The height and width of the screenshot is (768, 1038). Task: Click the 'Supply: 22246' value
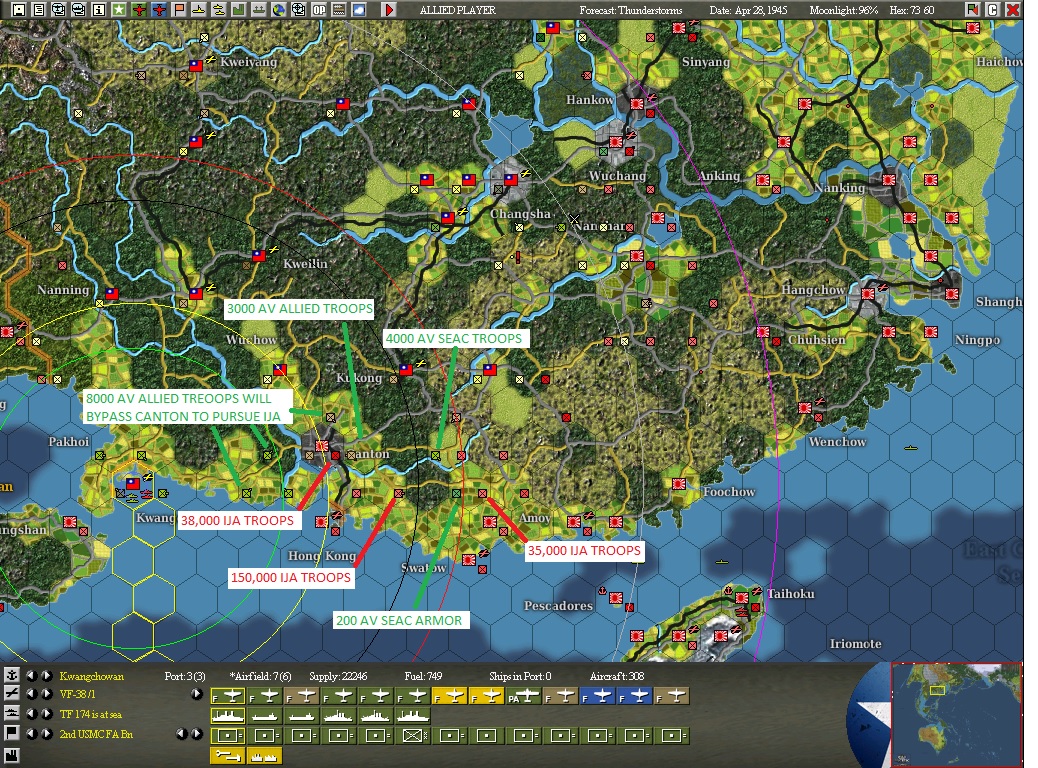tap(338, 676)
